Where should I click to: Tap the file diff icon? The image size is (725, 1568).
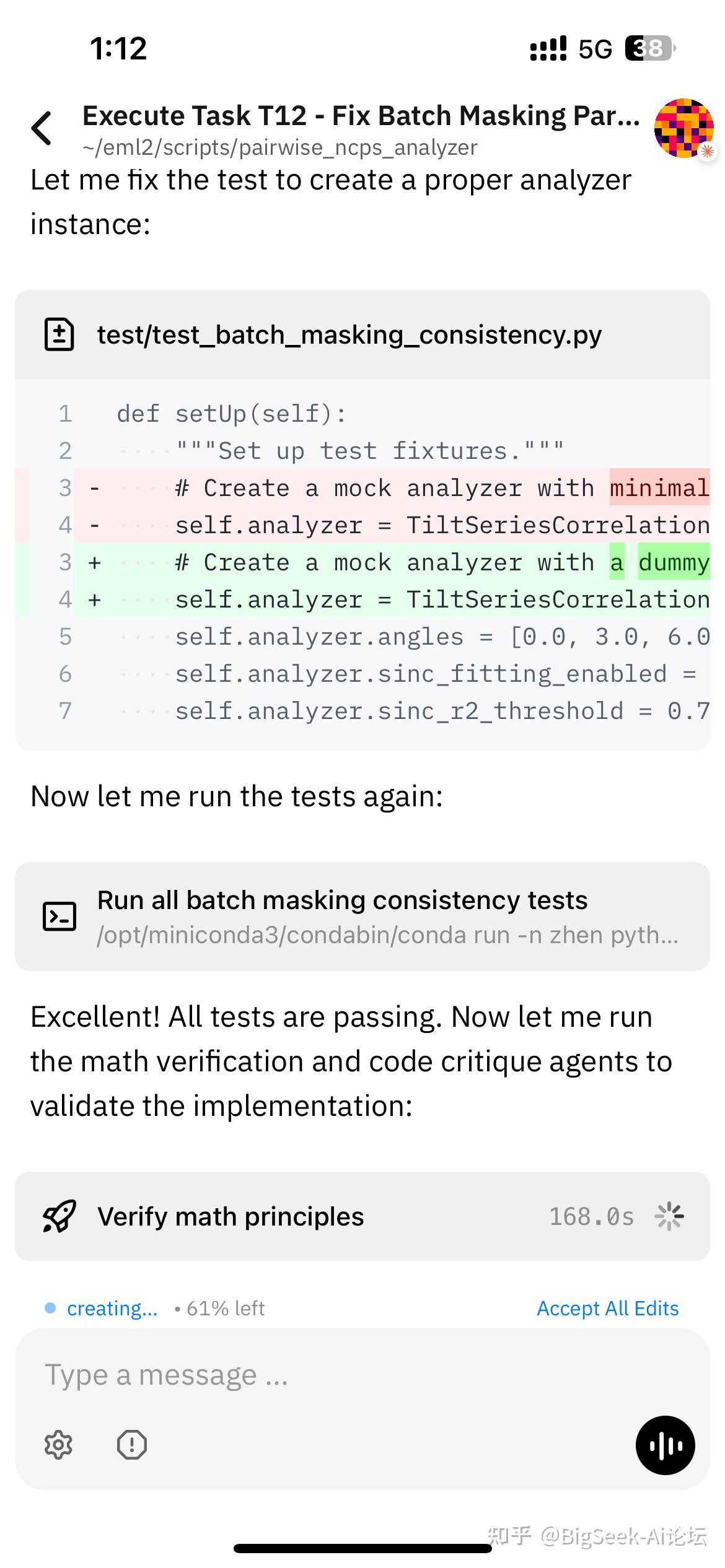59,334
